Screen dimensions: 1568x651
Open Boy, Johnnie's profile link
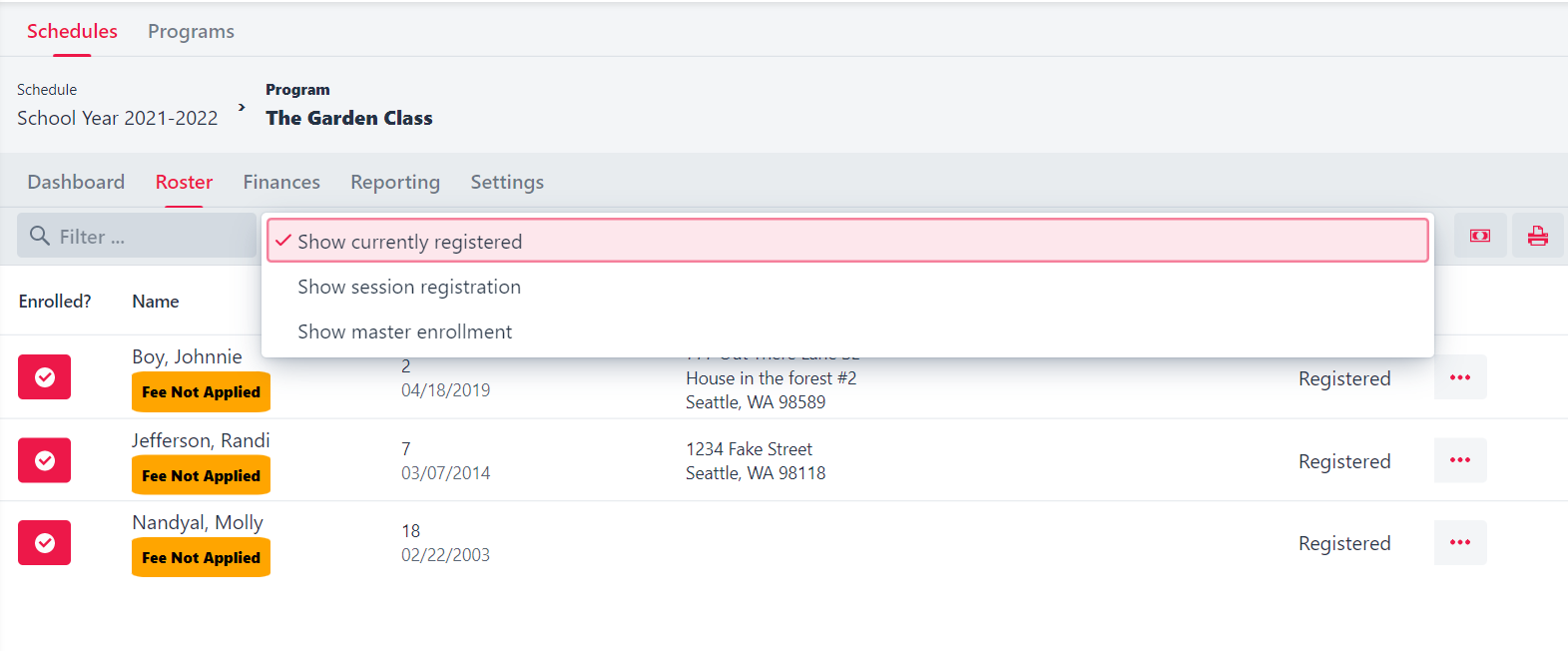coord(187,356)
